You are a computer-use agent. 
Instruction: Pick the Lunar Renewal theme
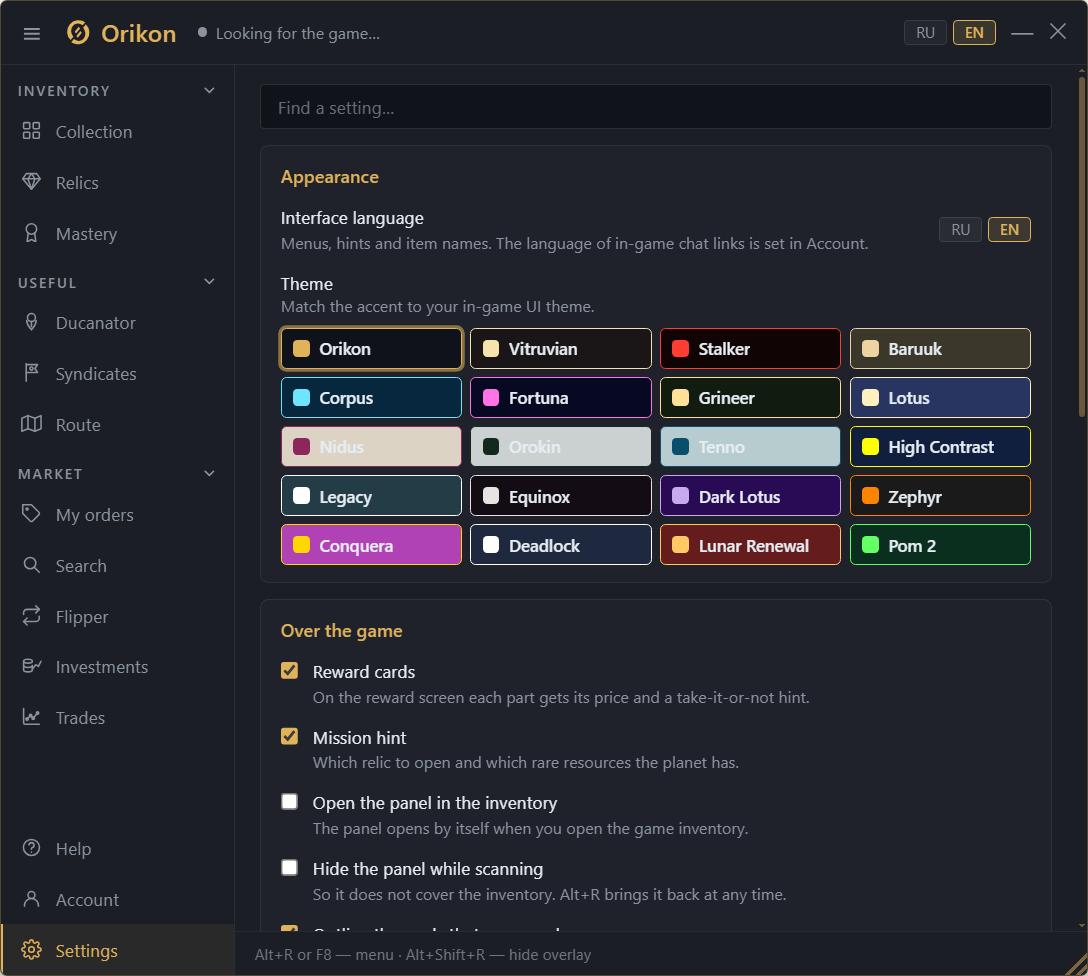[x=750, y=545]
